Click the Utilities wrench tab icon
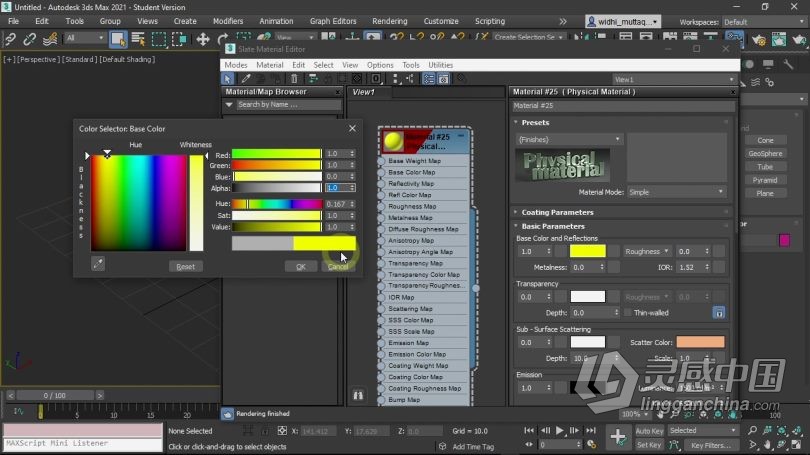The height and width of the screenshot is (455, 810). (x=788, y=64)
